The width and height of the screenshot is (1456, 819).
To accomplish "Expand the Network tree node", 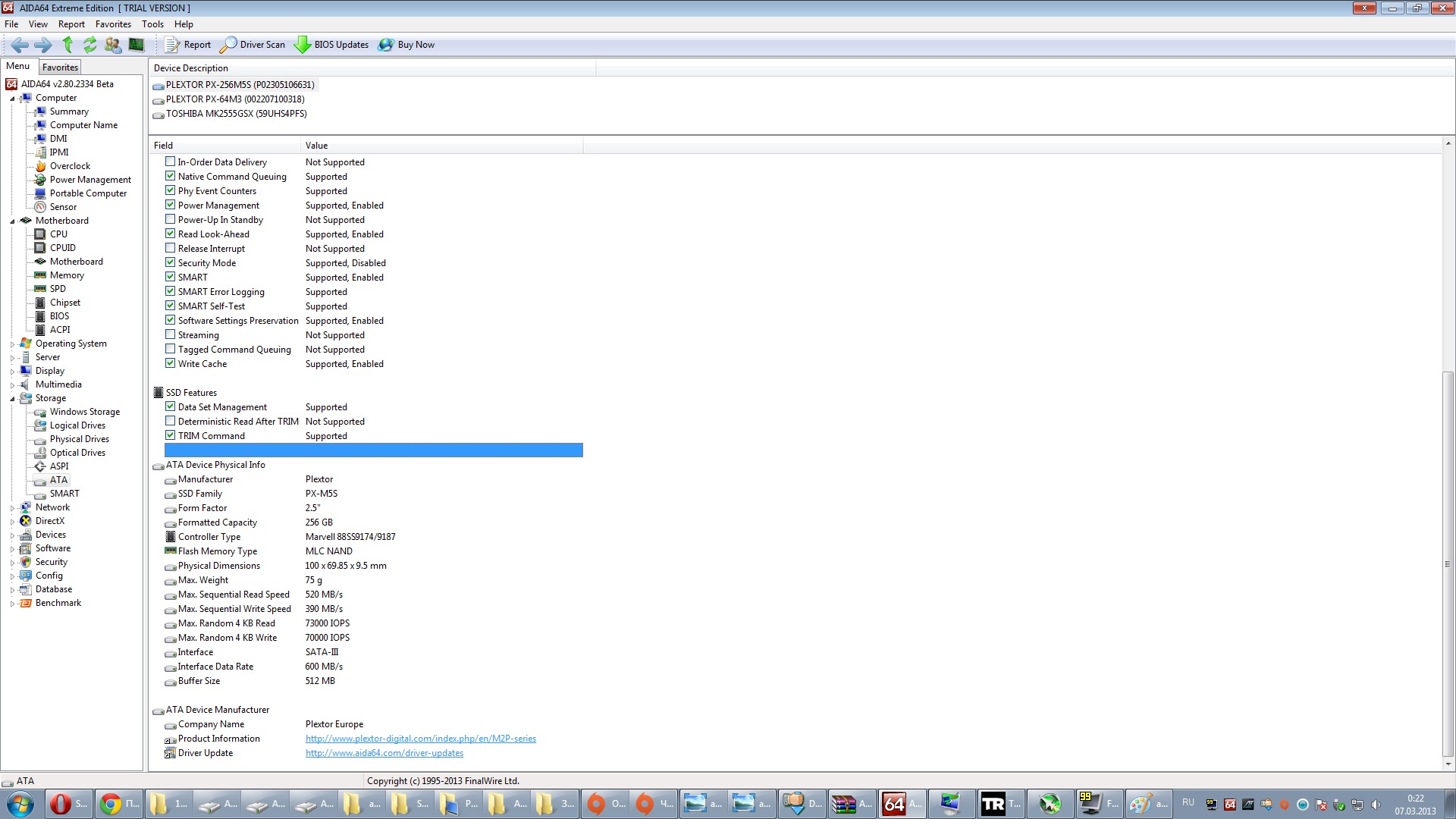I will click(x=12, y=508).
